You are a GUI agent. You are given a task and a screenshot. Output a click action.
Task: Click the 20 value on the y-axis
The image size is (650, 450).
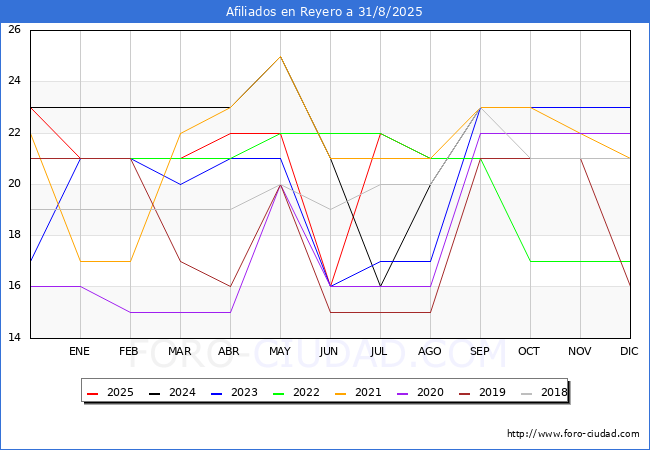click(x=14, y=184)
